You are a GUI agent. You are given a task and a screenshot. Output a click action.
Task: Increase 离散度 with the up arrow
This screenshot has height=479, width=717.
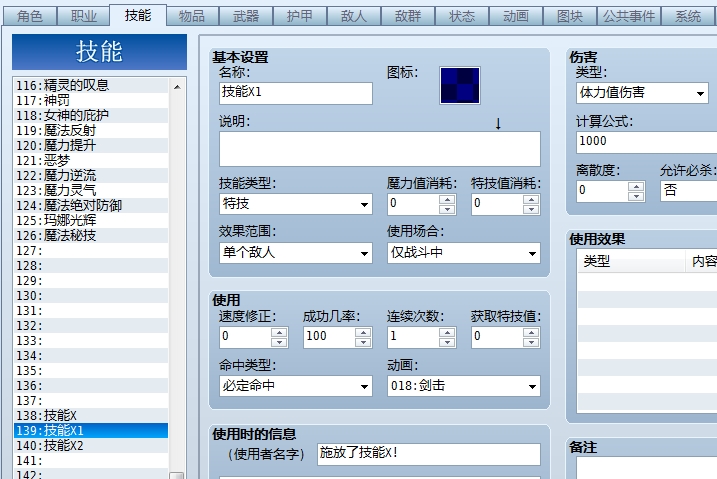coord(636,186)
